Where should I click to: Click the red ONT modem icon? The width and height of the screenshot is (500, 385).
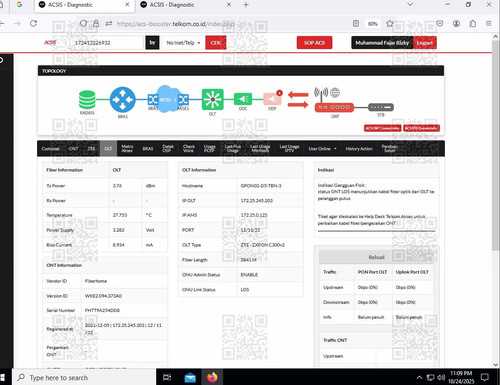pyautogui.click(x=334, y=108)
